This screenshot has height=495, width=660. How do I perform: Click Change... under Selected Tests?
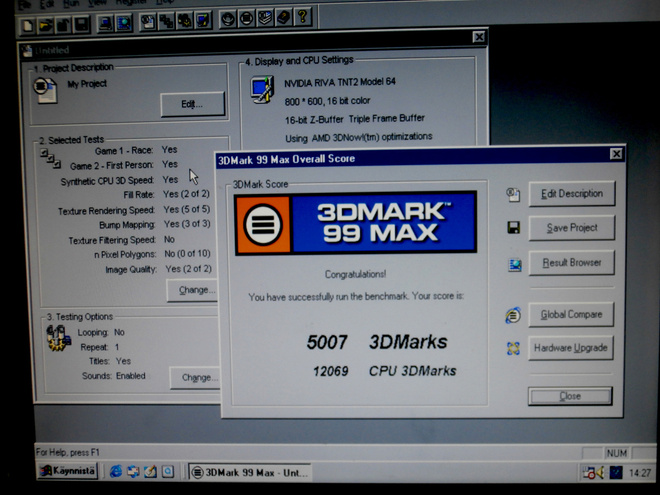193,290
